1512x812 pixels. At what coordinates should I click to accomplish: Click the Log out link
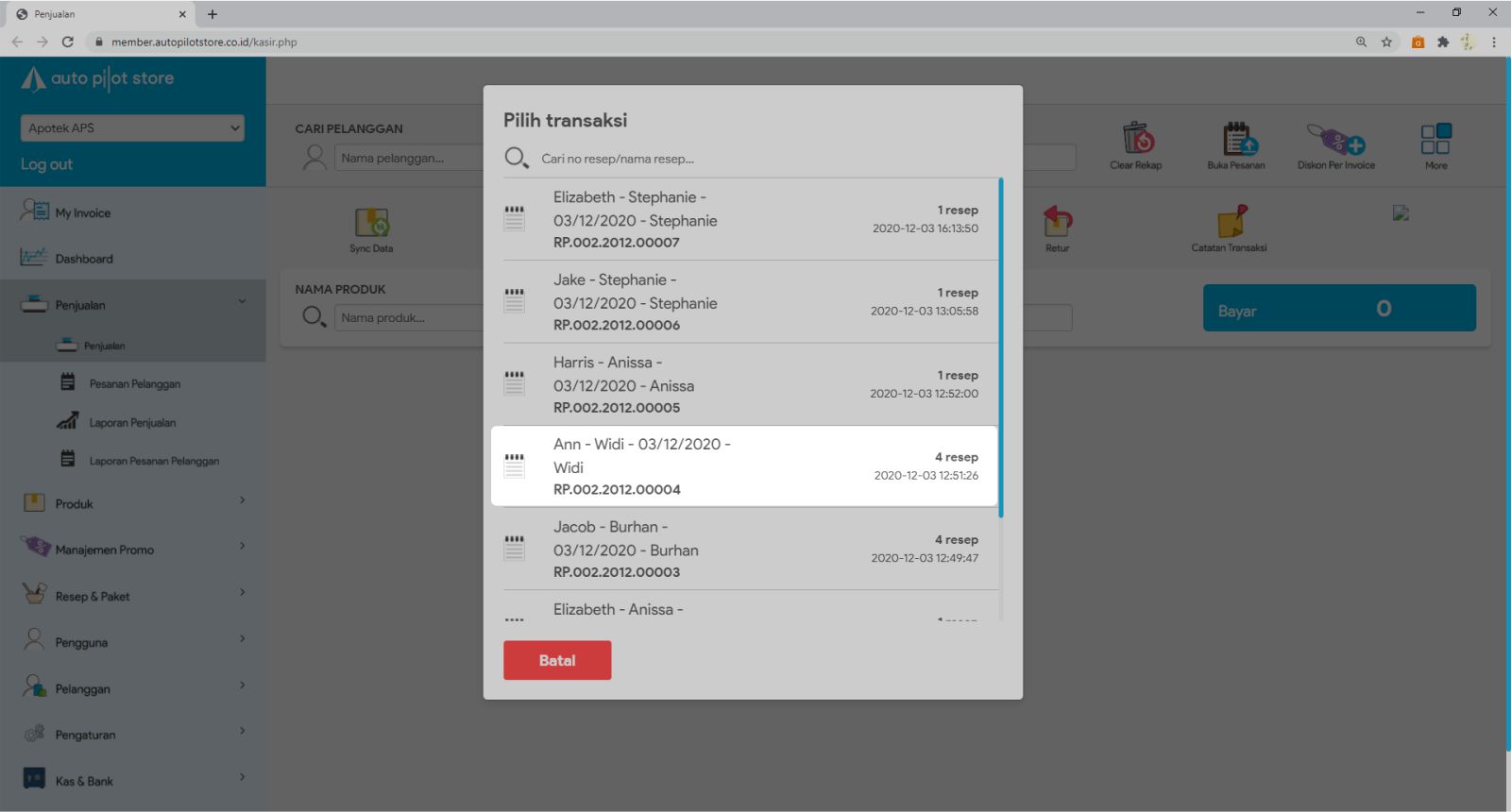pos(47,164)
